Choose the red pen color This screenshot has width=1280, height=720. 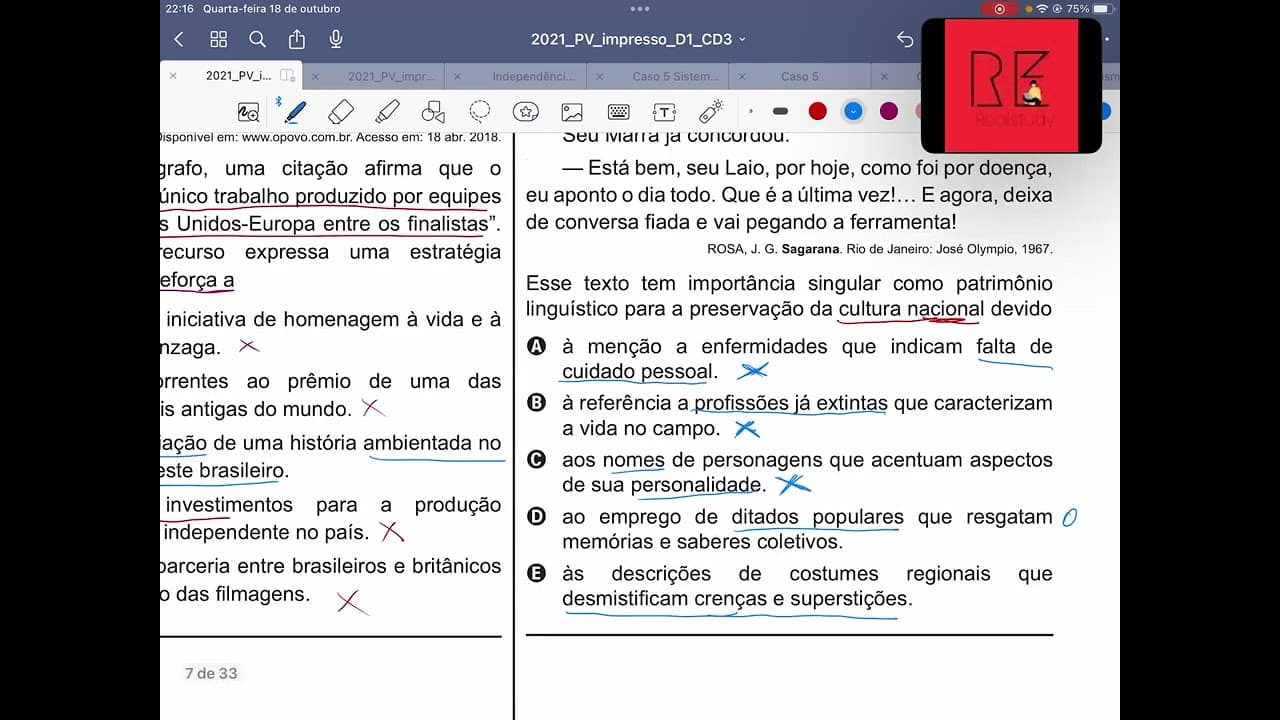click(x=818, y=111)
